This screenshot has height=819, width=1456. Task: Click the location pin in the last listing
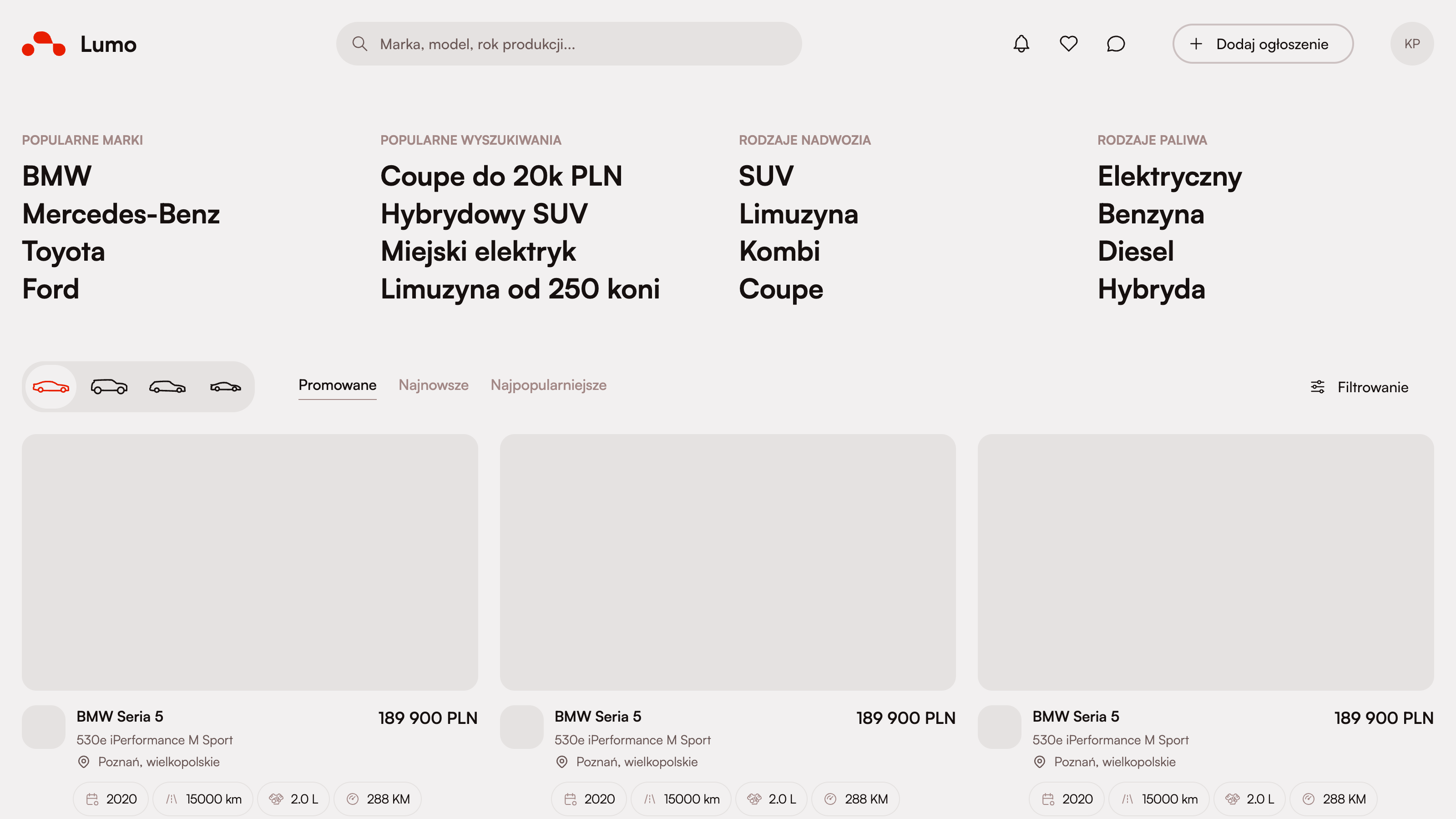[x=1039, y=762]
